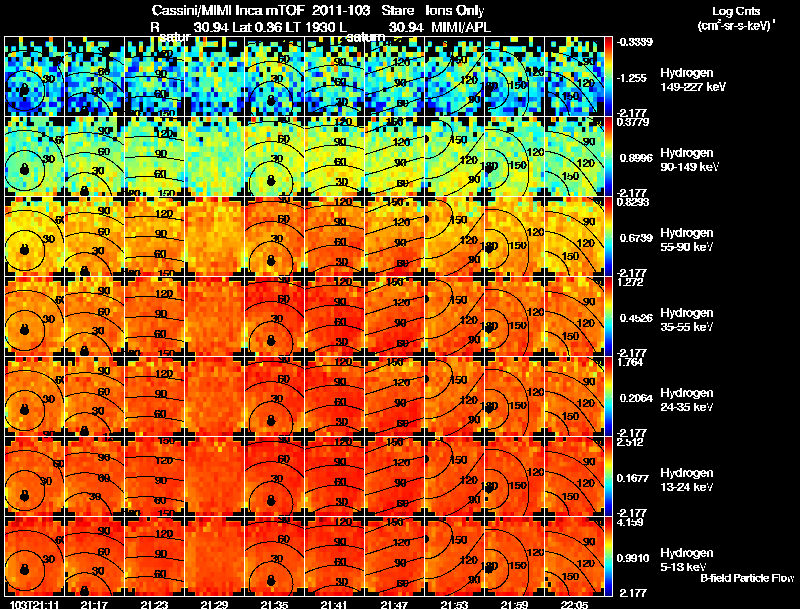This screenshot has height=609, width=800.
Task: Click the color scale bar for 90-149 keV
Action: click(x=608, y=157)
